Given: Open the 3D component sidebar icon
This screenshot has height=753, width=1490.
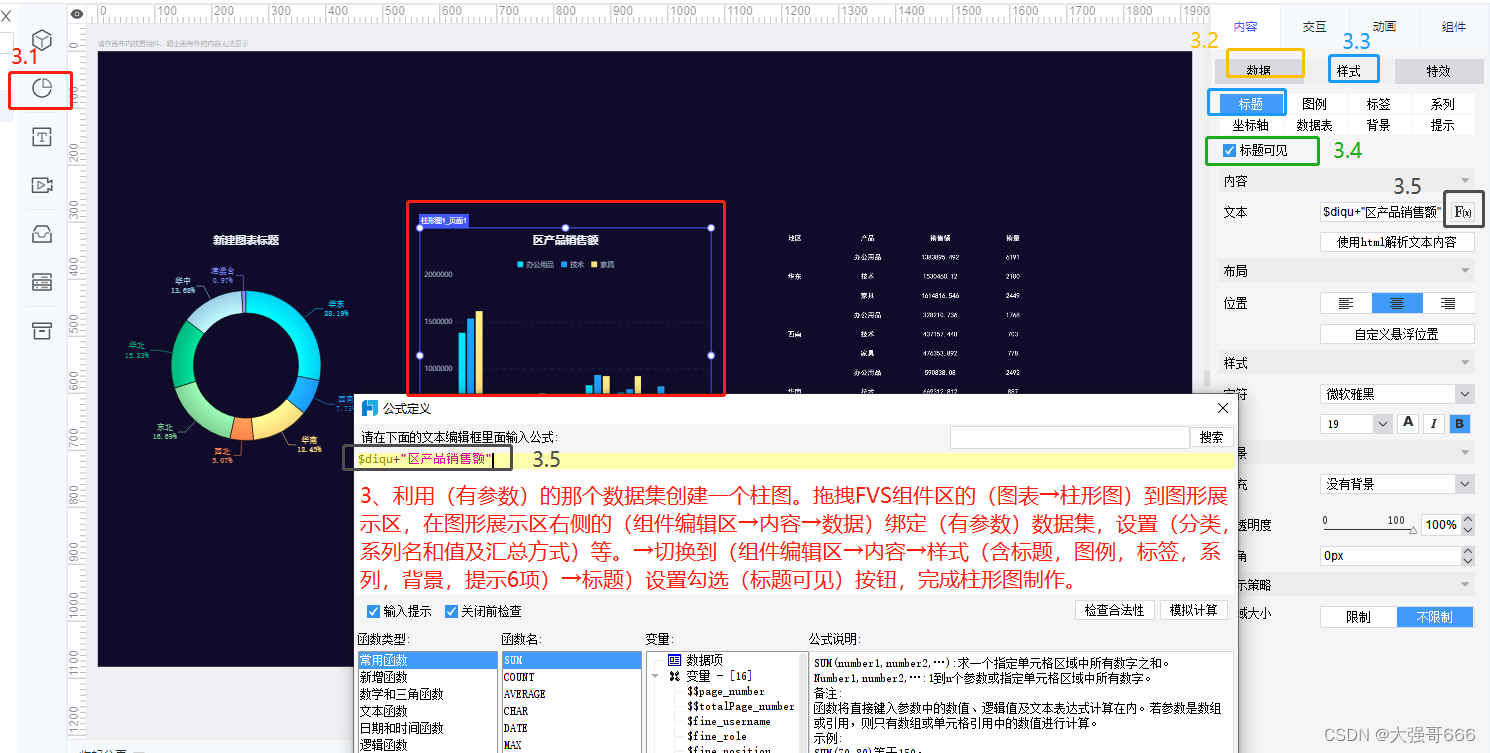Looking at the screenshot, I should tap(42, 39).
